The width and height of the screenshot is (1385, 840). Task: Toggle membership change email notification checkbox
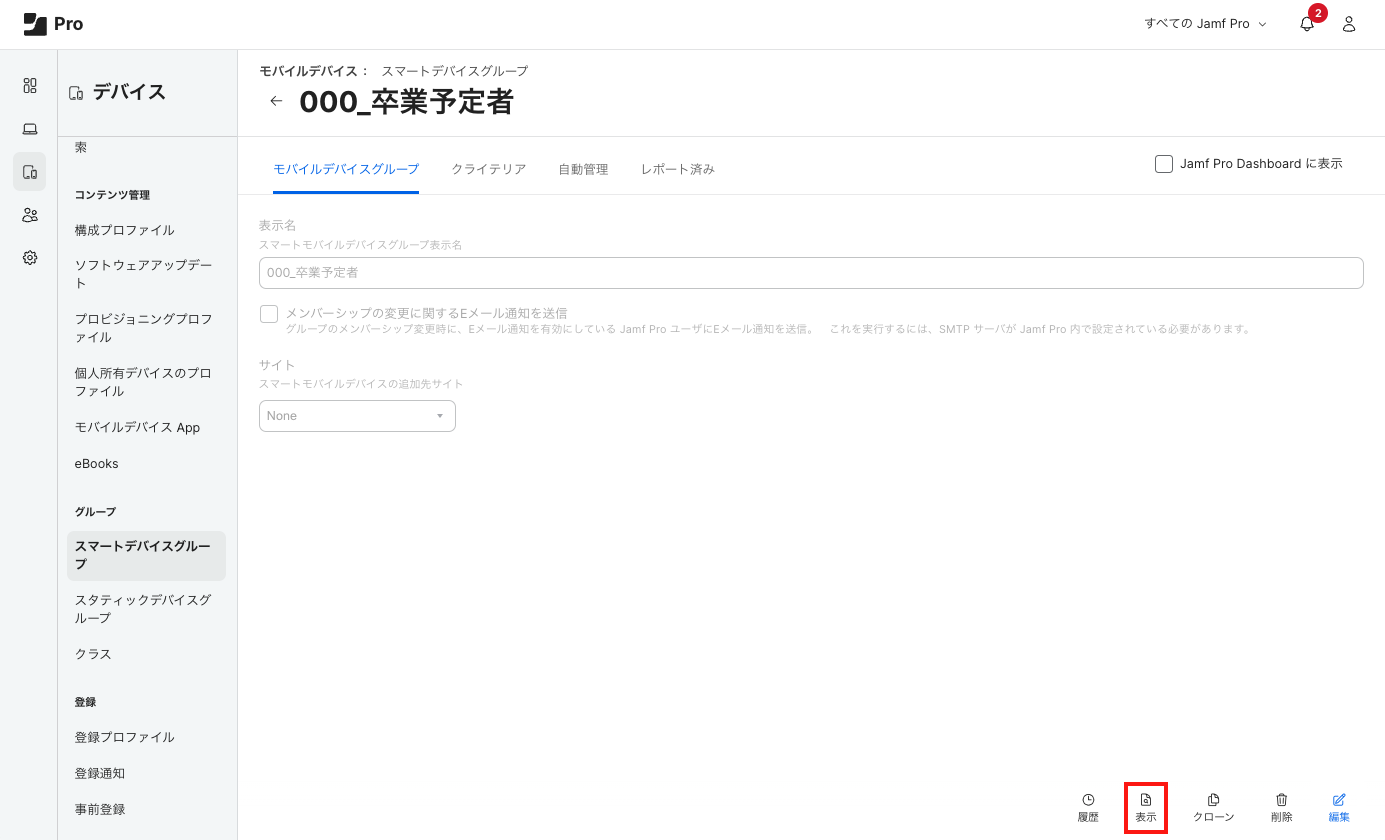269,314
